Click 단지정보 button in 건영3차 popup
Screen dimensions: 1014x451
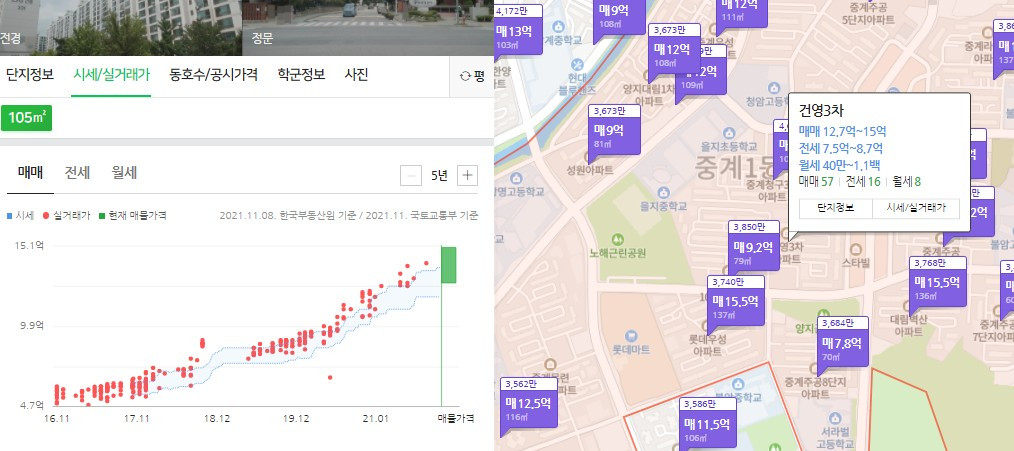(x=836, y=208)
